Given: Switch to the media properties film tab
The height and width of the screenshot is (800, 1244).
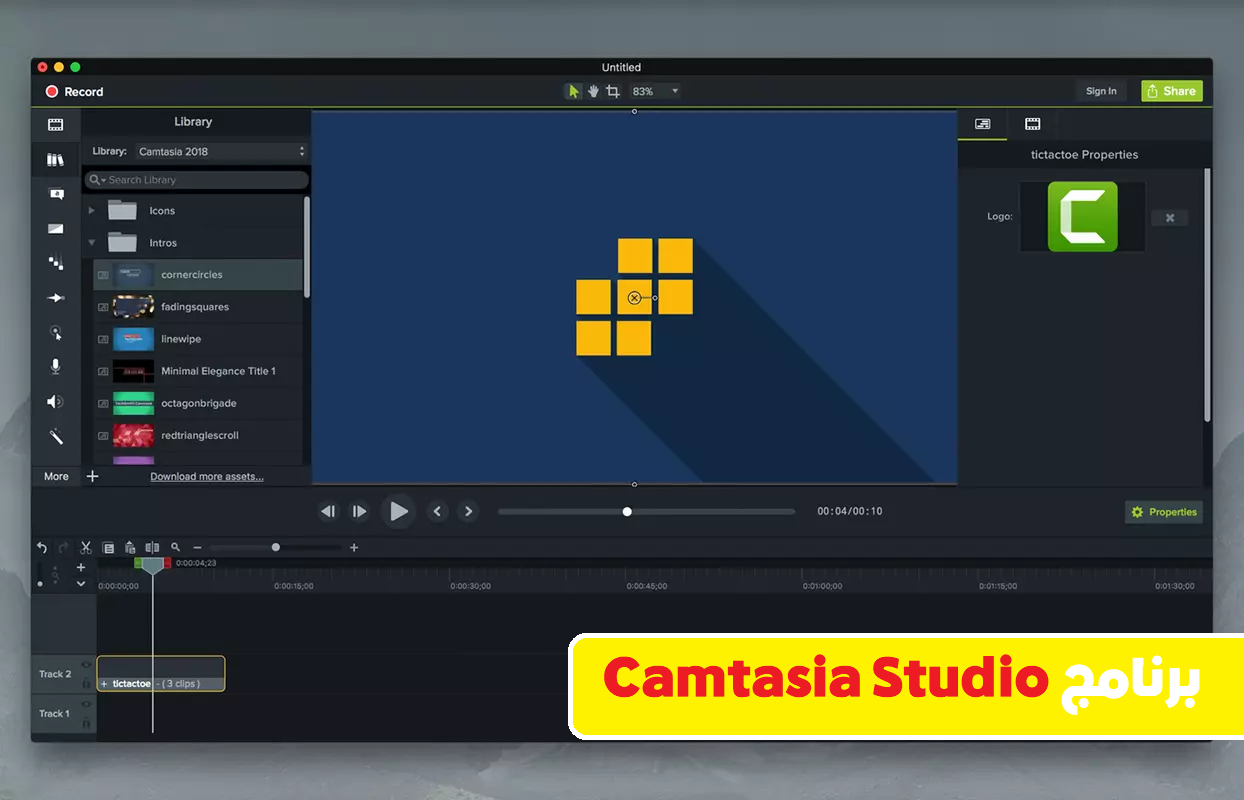Looking at the screenshot, I should pos(1033,124).
